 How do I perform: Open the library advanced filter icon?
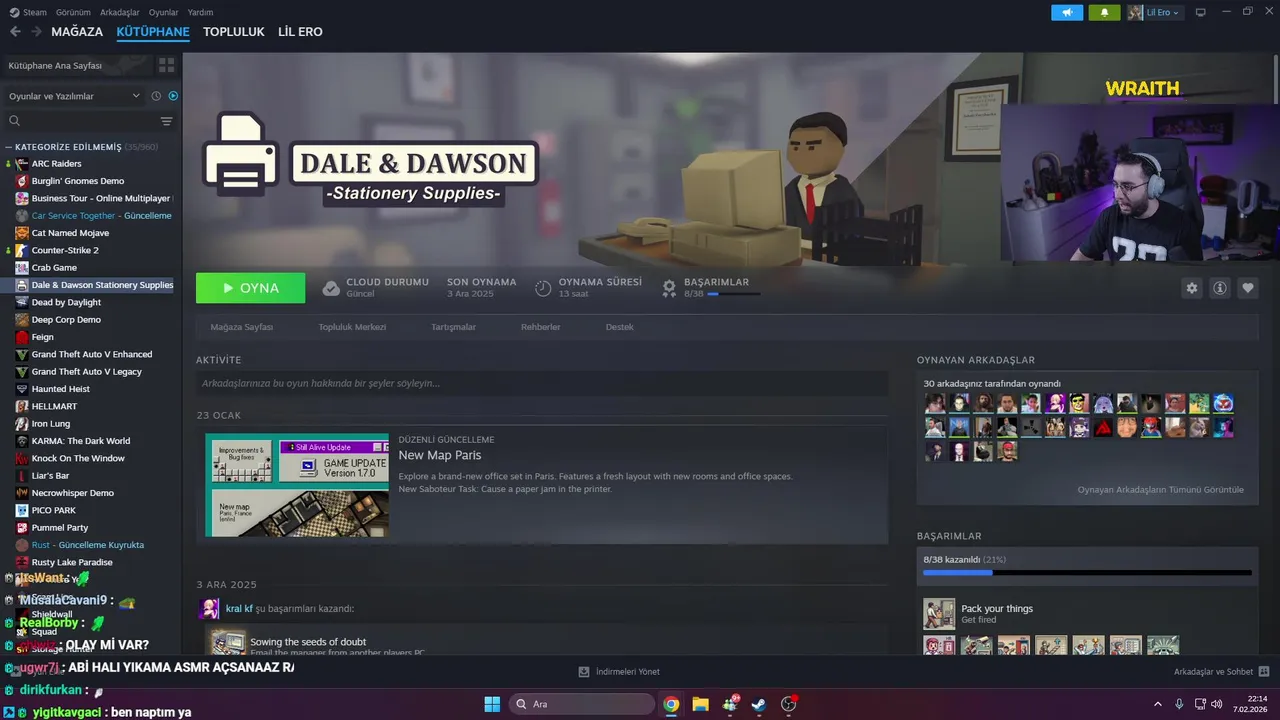[x=166, y=121]
